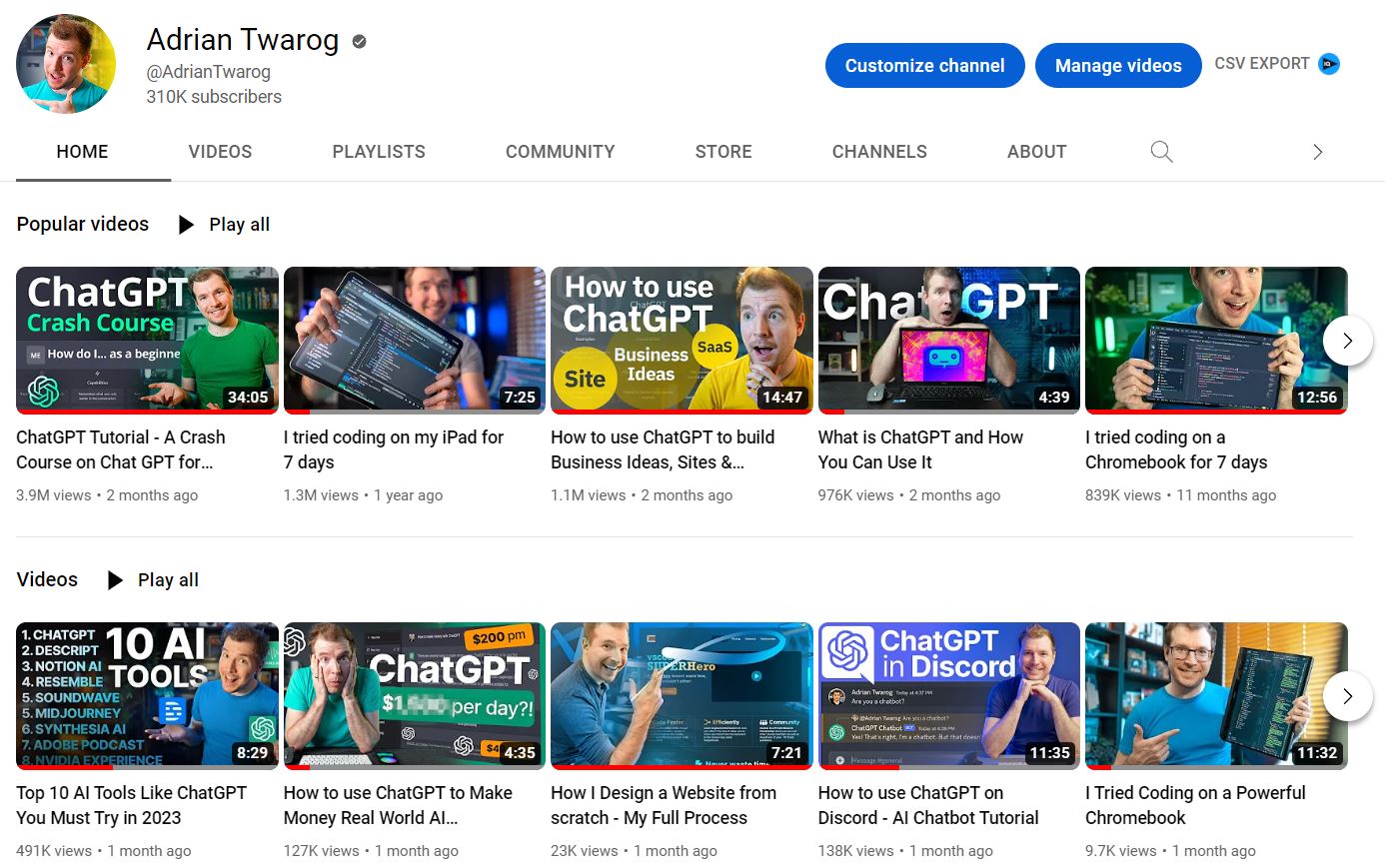This screenshot has width=1385, height=868.
Task: Show more tabs with the right chevron
Action: coord(1317,152)
